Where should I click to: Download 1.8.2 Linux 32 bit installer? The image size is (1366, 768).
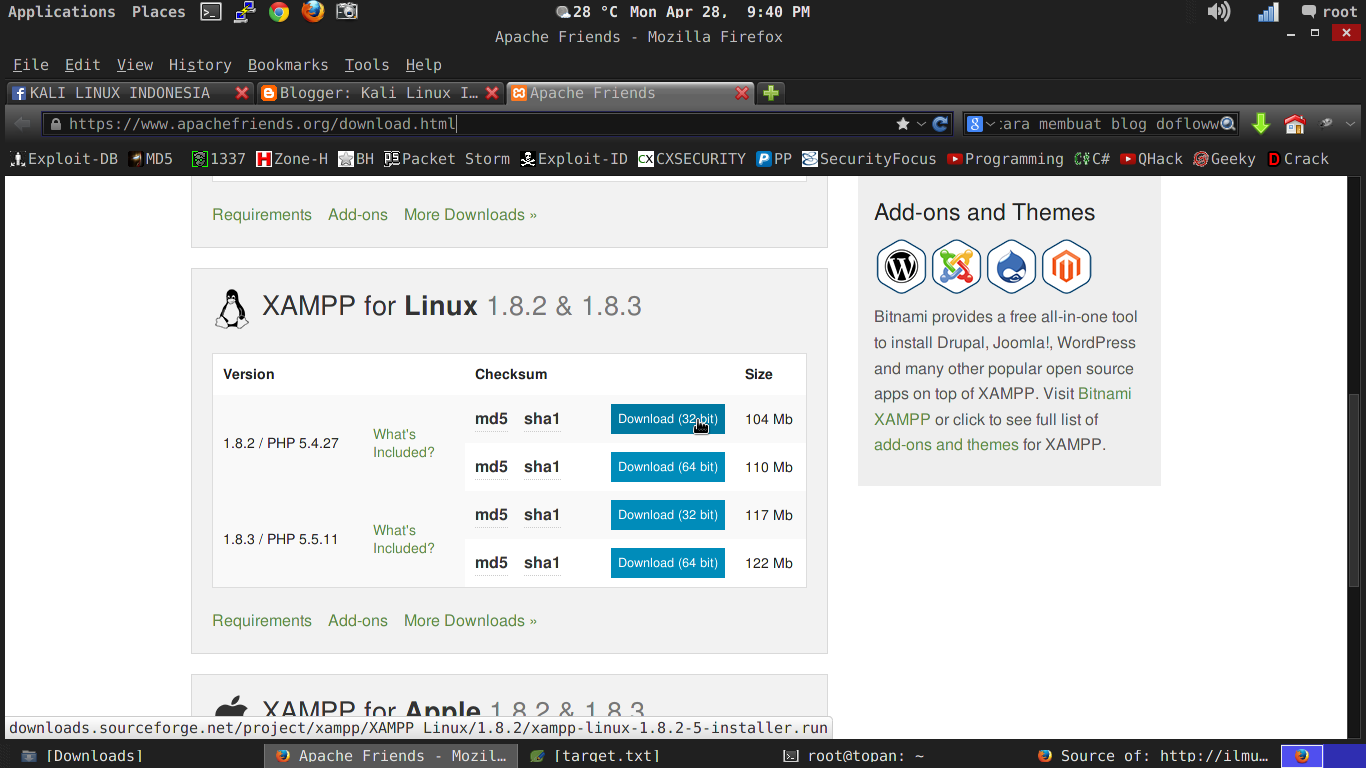tap(668, 419)
